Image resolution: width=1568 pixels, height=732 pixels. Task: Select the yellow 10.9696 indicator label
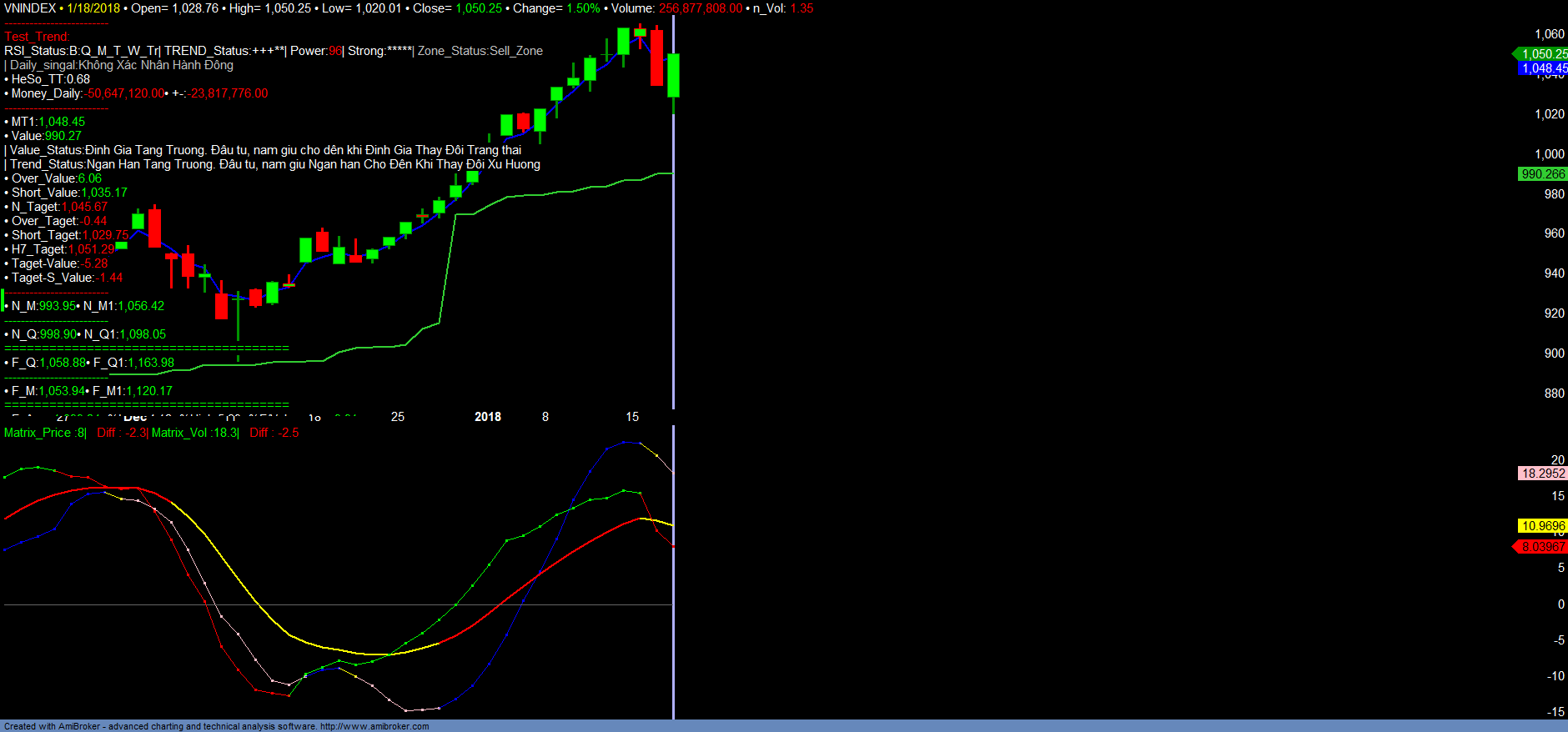coord(1542,526)
